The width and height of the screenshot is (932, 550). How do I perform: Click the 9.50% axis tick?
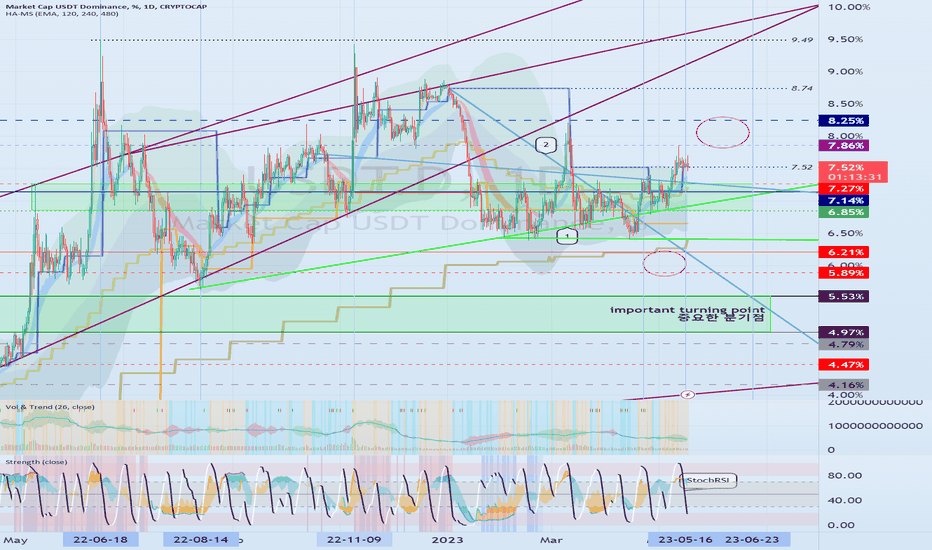(845, 39)
